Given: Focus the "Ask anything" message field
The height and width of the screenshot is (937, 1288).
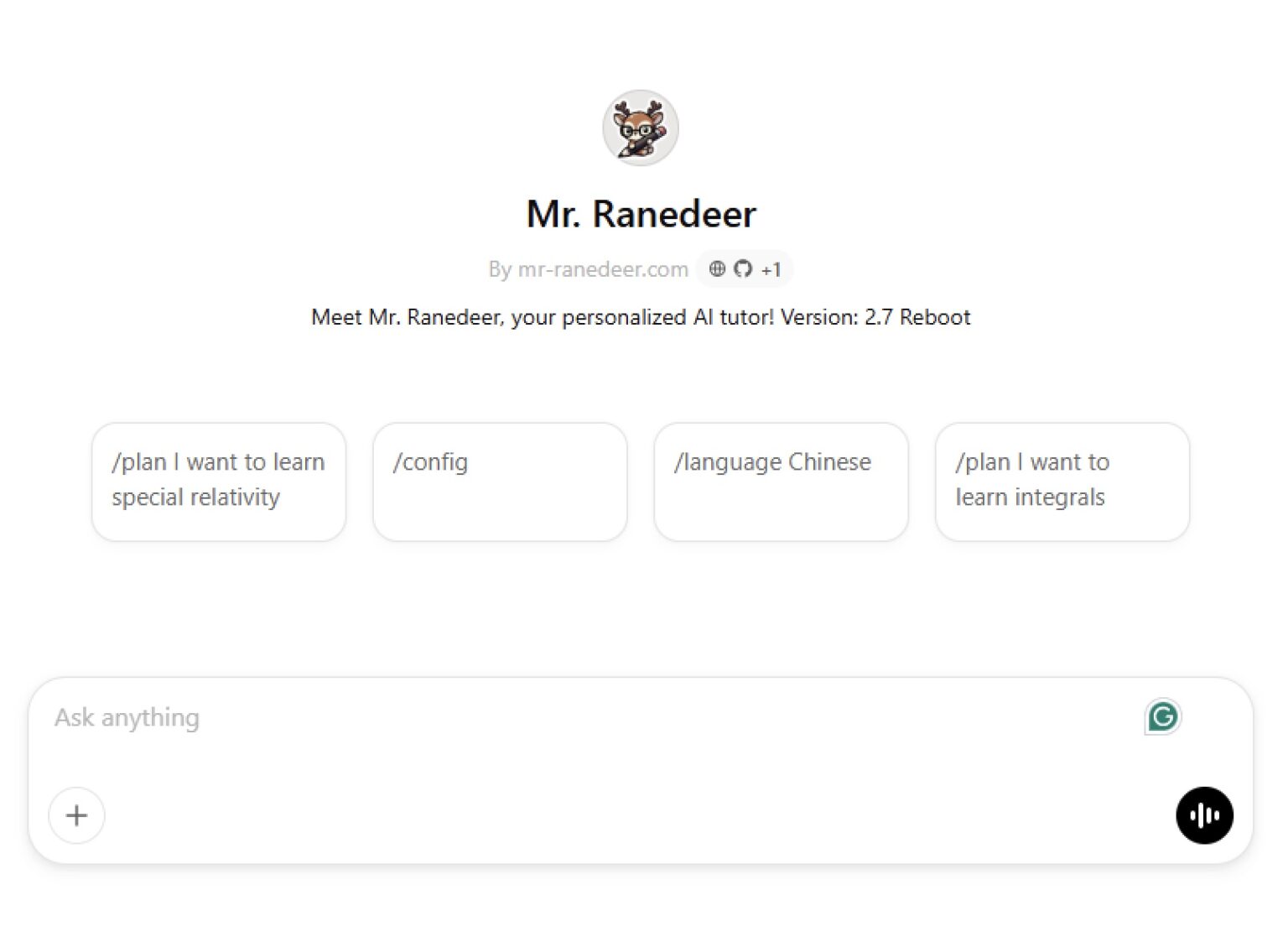Looking at the screenshot, I should tap(587, 718).
